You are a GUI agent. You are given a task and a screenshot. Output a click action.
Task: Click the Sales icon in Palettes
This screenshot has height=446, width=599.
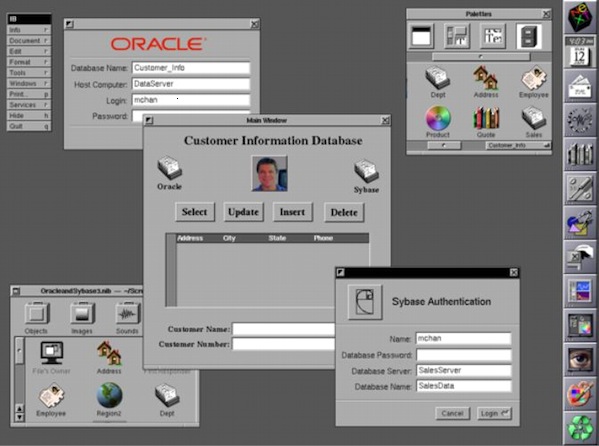pos(534,118)
